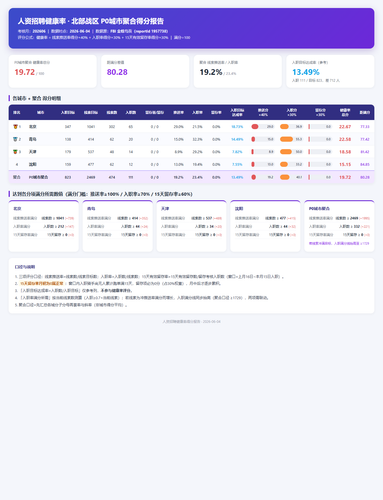Click the footer text dated 2026-06-04
This screenshot has height=500, width=383.
pos(191,322)
